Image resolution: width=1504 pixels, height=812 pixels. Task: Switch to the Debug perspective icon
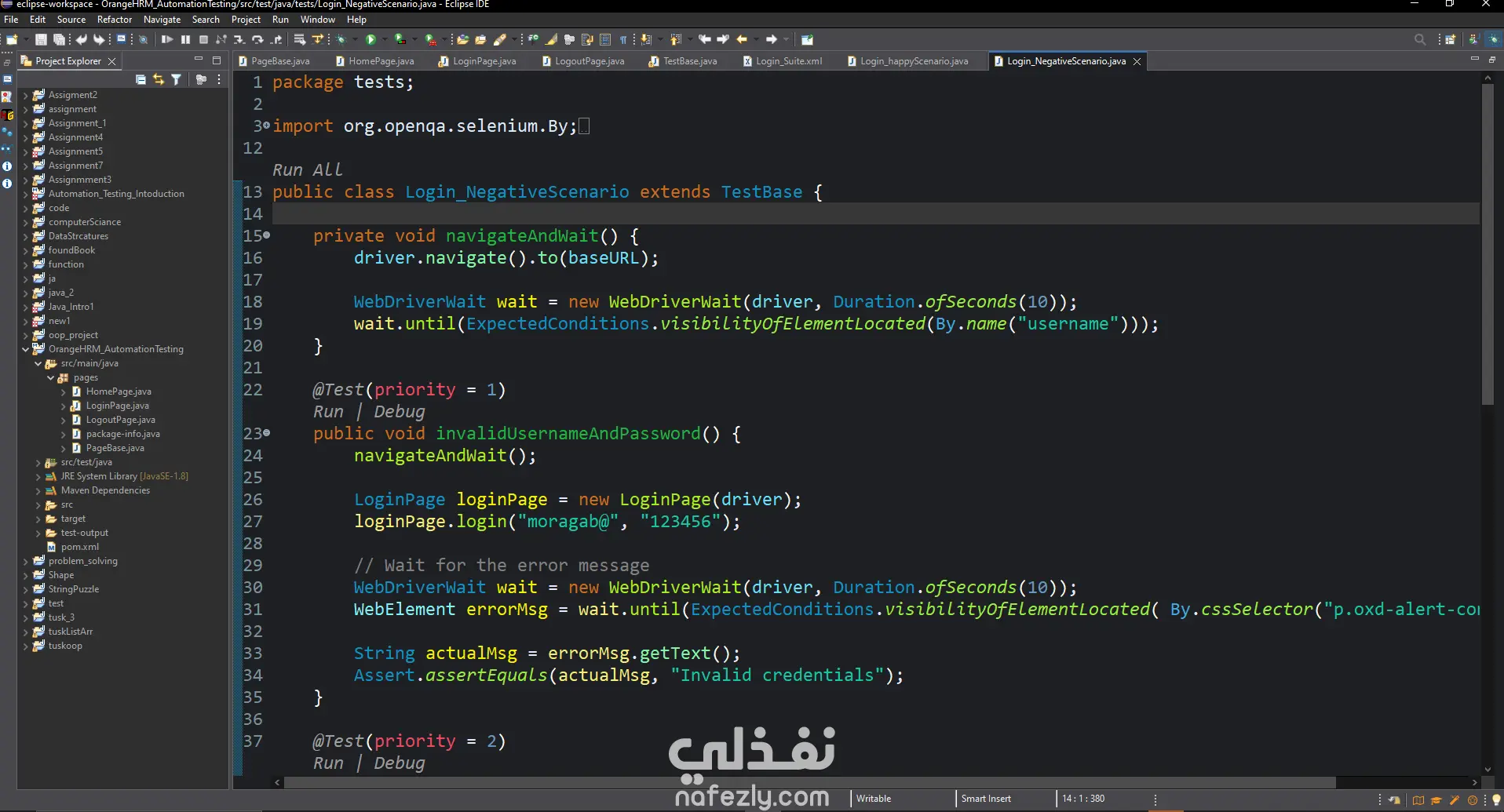point(1494,39)
